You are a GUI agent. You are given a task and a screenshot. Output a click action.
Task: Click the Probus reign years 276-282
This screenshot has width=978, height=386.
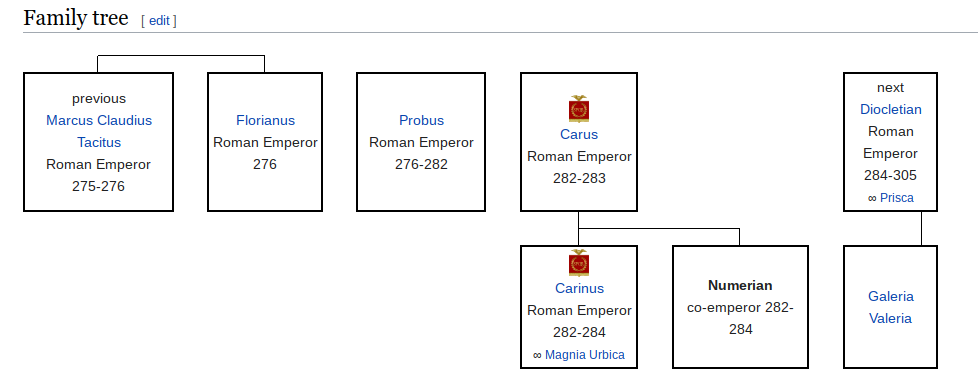pyautogui.click(x=421, y=165)
